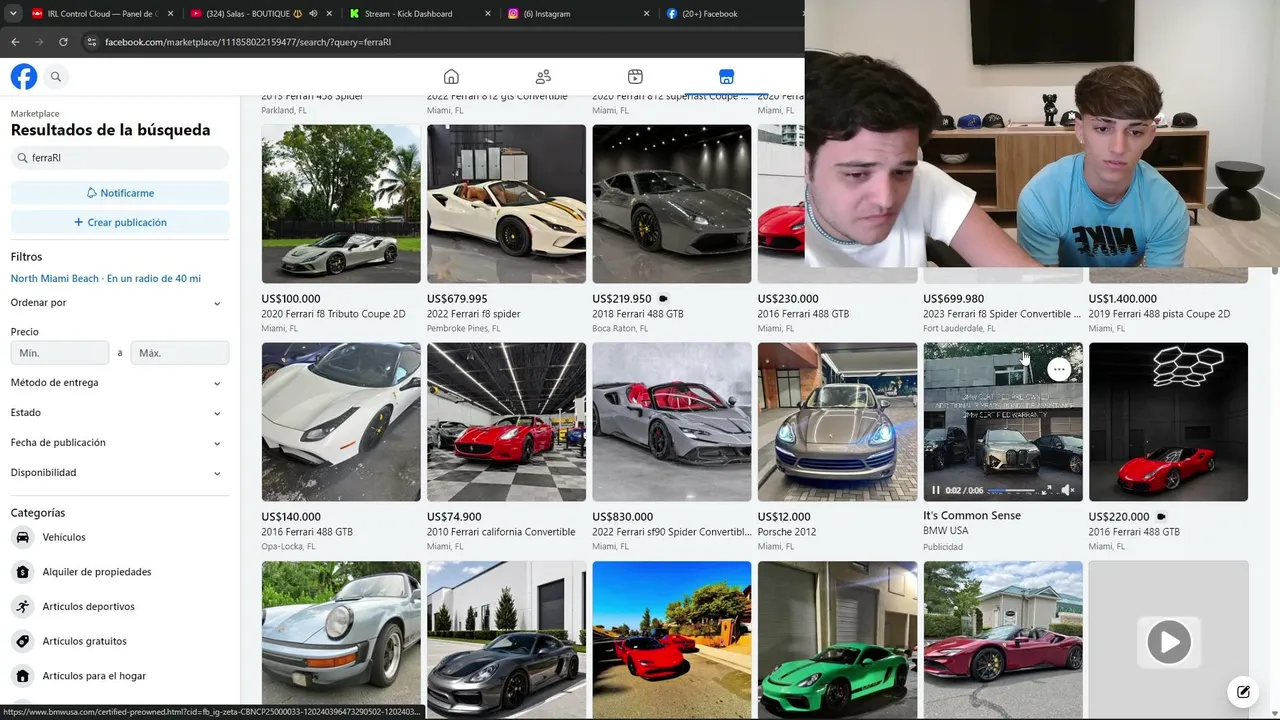
Task: Click the new message compose icon
Action: point(1243,691)
